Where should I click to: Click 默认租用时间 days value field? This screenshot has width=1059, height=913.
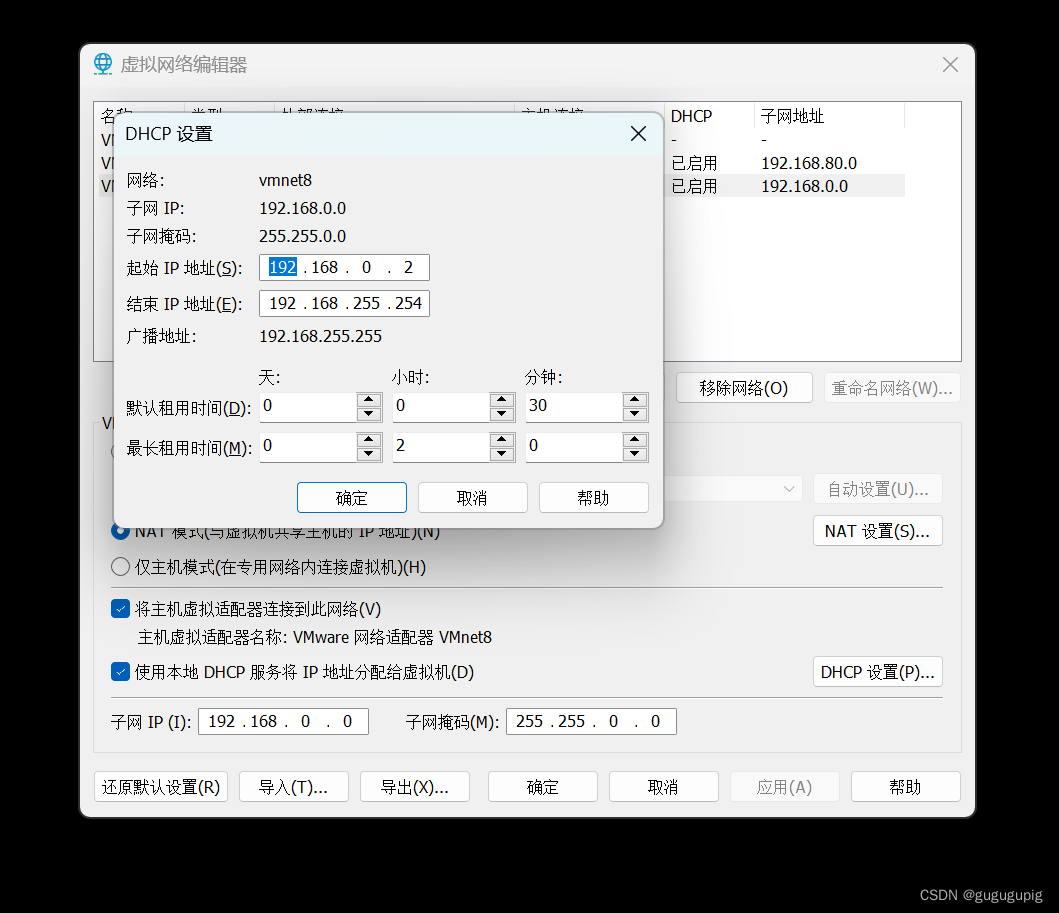(308, 407)
